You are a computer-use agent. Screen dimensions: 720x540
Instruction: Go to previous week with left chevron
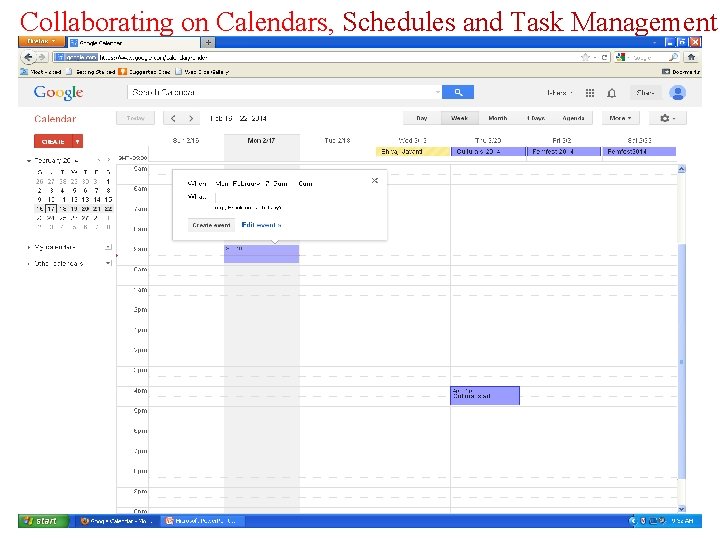point(173,118)
